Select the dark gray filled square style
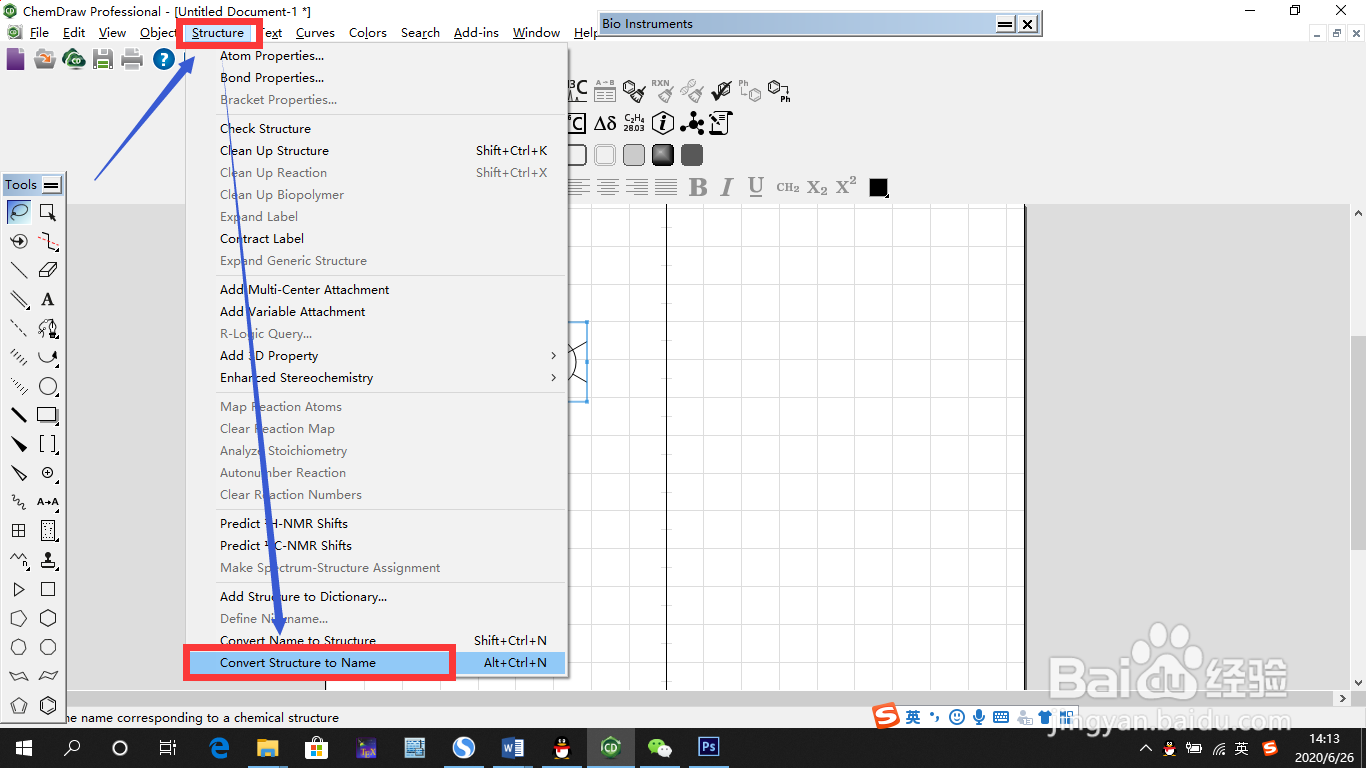Viewport: 1366px width, 768px height. (692, 155)
